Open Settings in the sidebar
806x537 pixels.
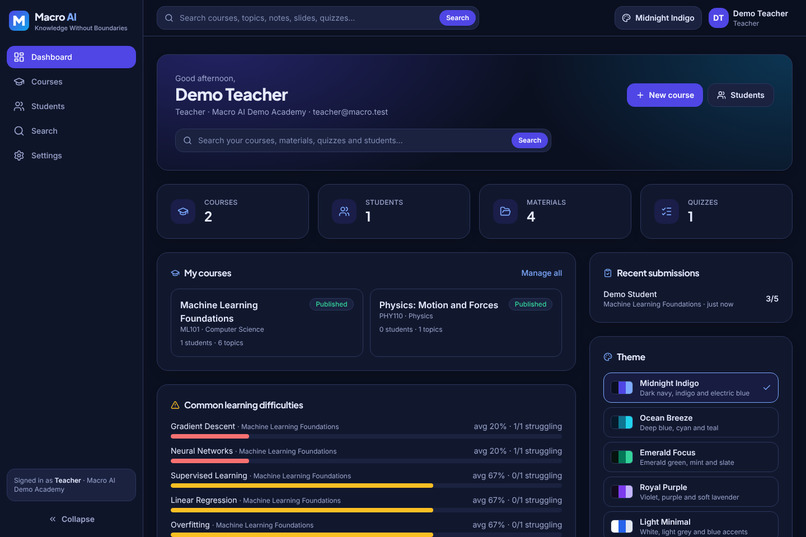pyautogui.click(x=71, y=156)
